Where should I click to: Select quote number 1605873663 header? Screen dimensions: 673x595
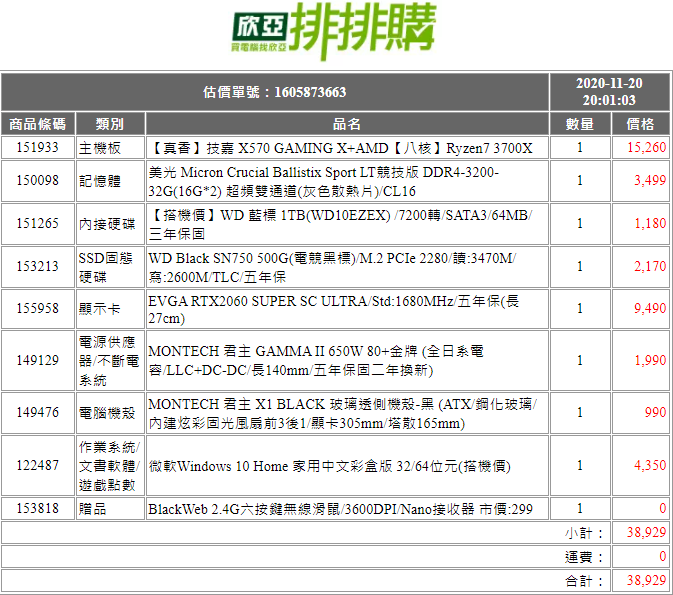coord(275,92)
